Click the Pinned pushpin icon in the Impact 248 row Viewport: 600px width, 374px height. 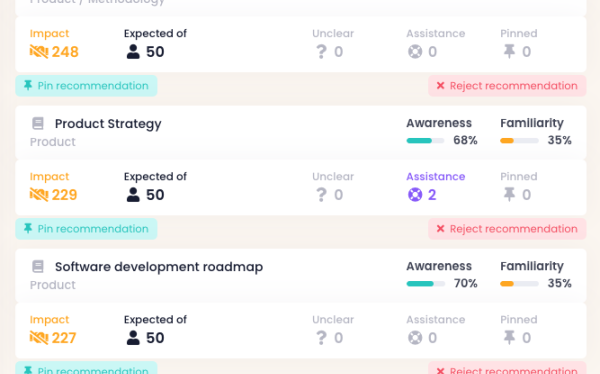(x=509, y=51)
